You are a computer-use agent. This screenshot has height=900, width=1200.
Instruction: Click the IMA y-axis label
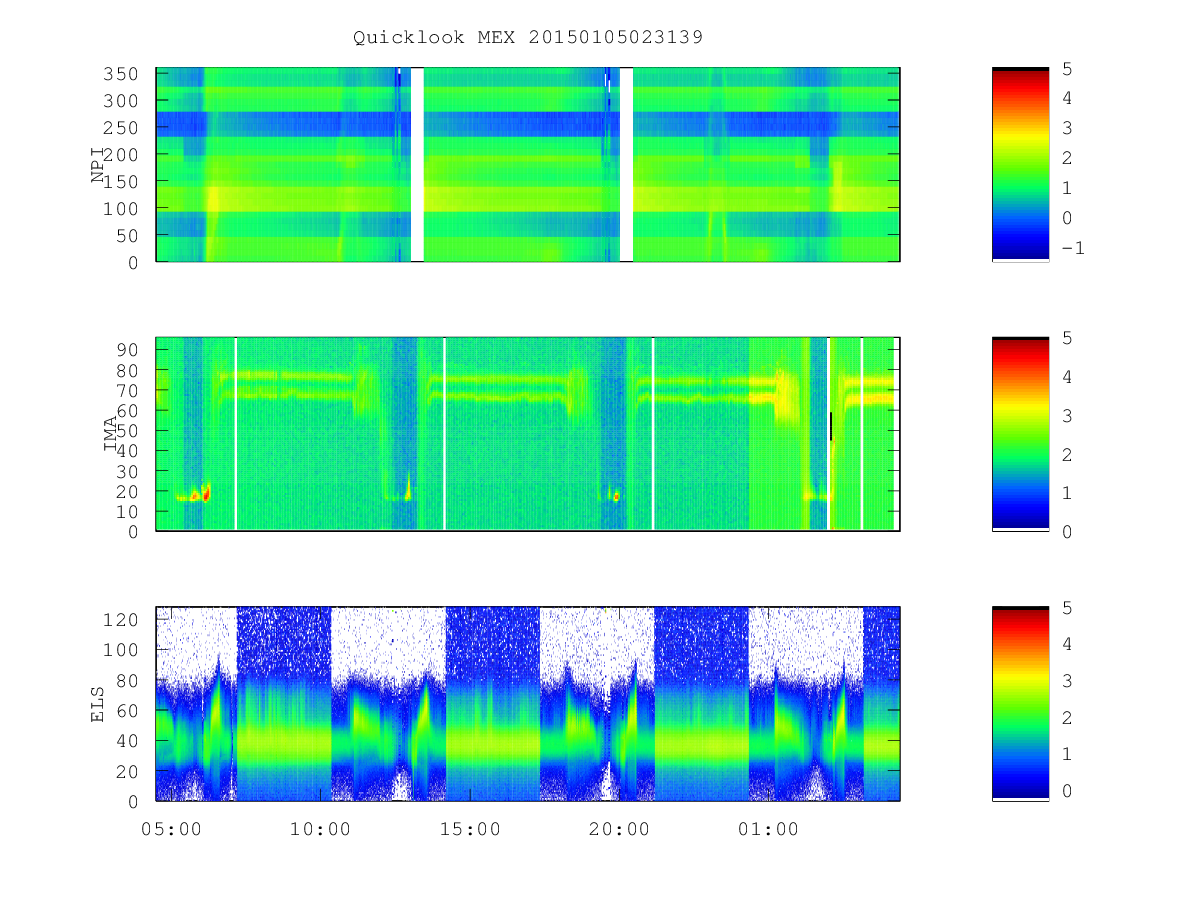111,435
